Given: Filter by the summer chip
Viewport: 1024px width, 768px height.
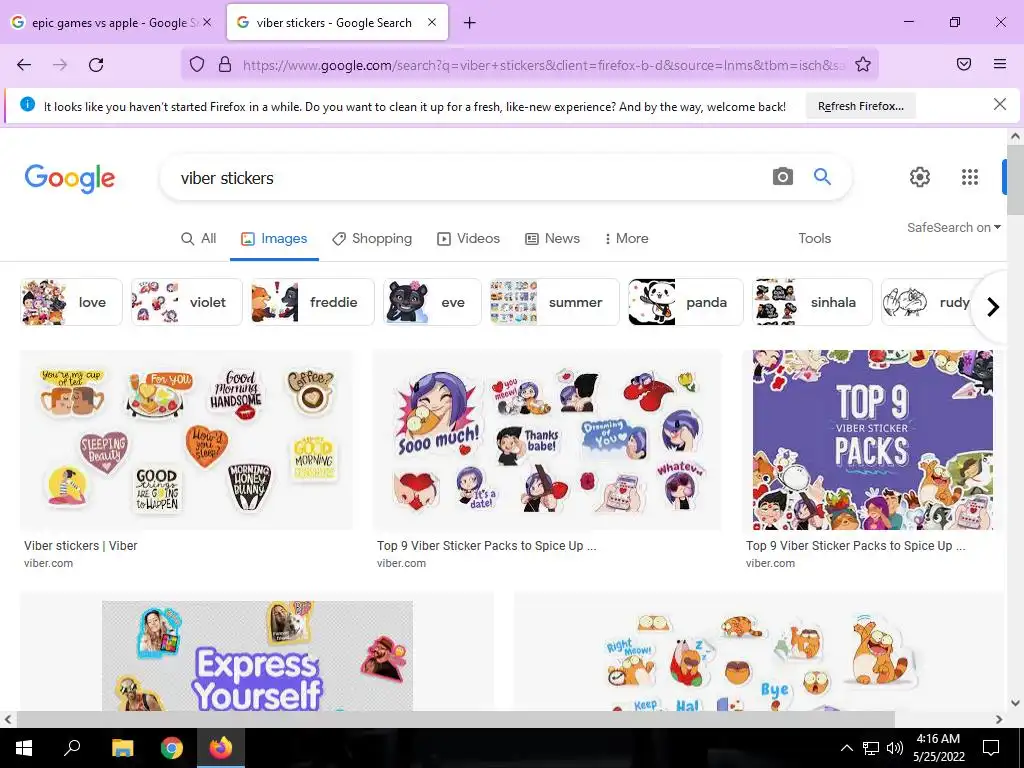Looking at the screenshot, I should pos(554,302).
